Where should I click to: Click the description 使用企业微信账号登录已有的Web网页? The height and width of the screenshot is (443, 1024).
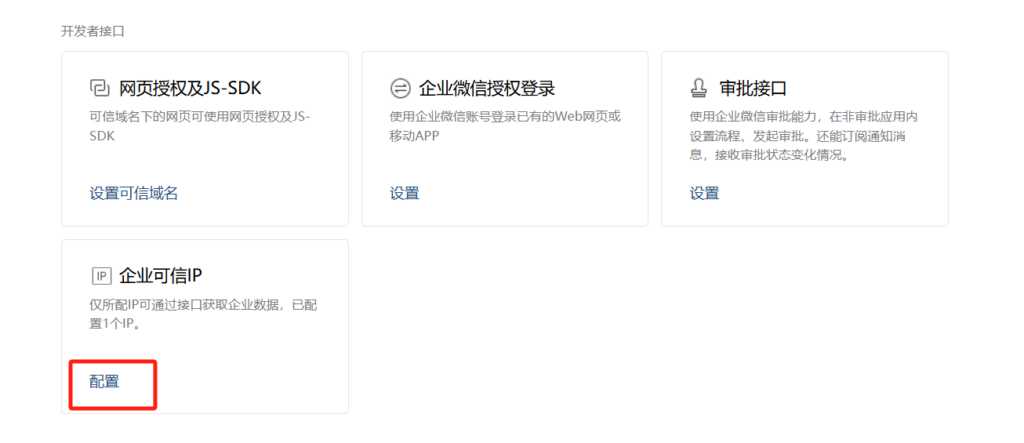coord(505,125)
